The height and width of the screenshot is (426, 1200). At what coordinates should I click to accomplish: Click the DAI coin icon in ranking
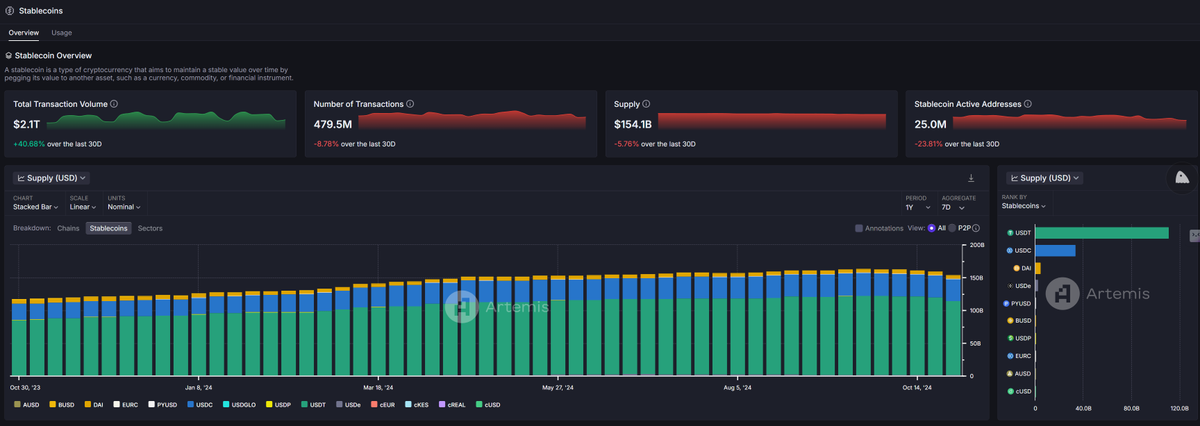(1016, 268)
